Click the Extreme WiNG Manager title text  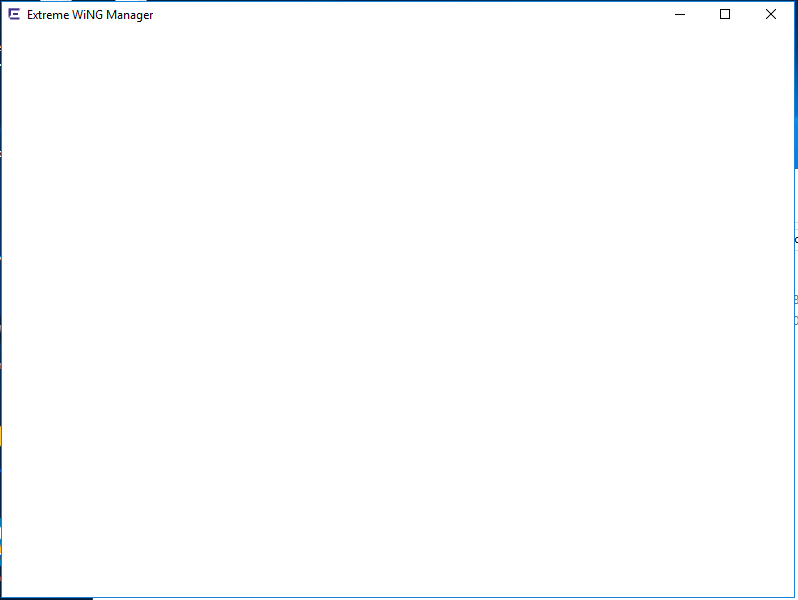(90, 15)
